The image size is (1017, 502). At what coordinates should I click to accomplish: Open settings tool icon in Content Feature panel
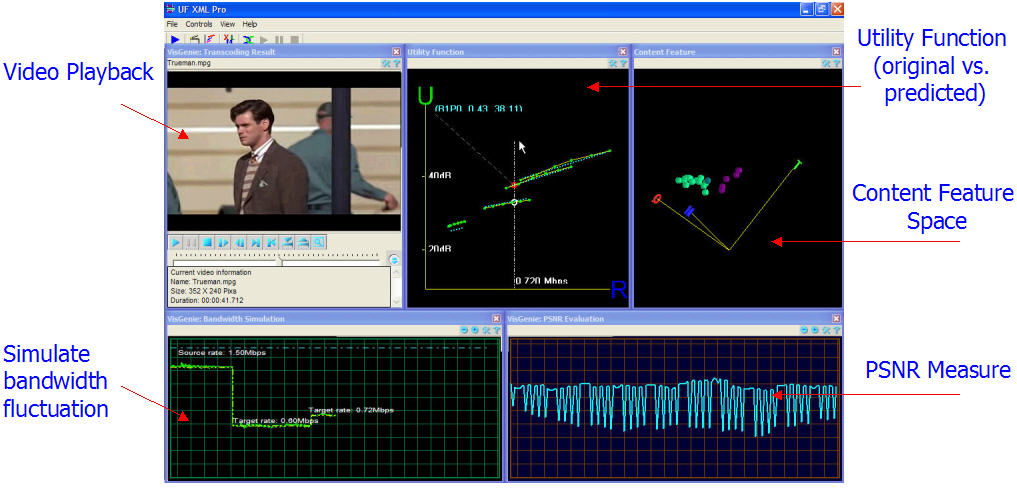(825, 63)
